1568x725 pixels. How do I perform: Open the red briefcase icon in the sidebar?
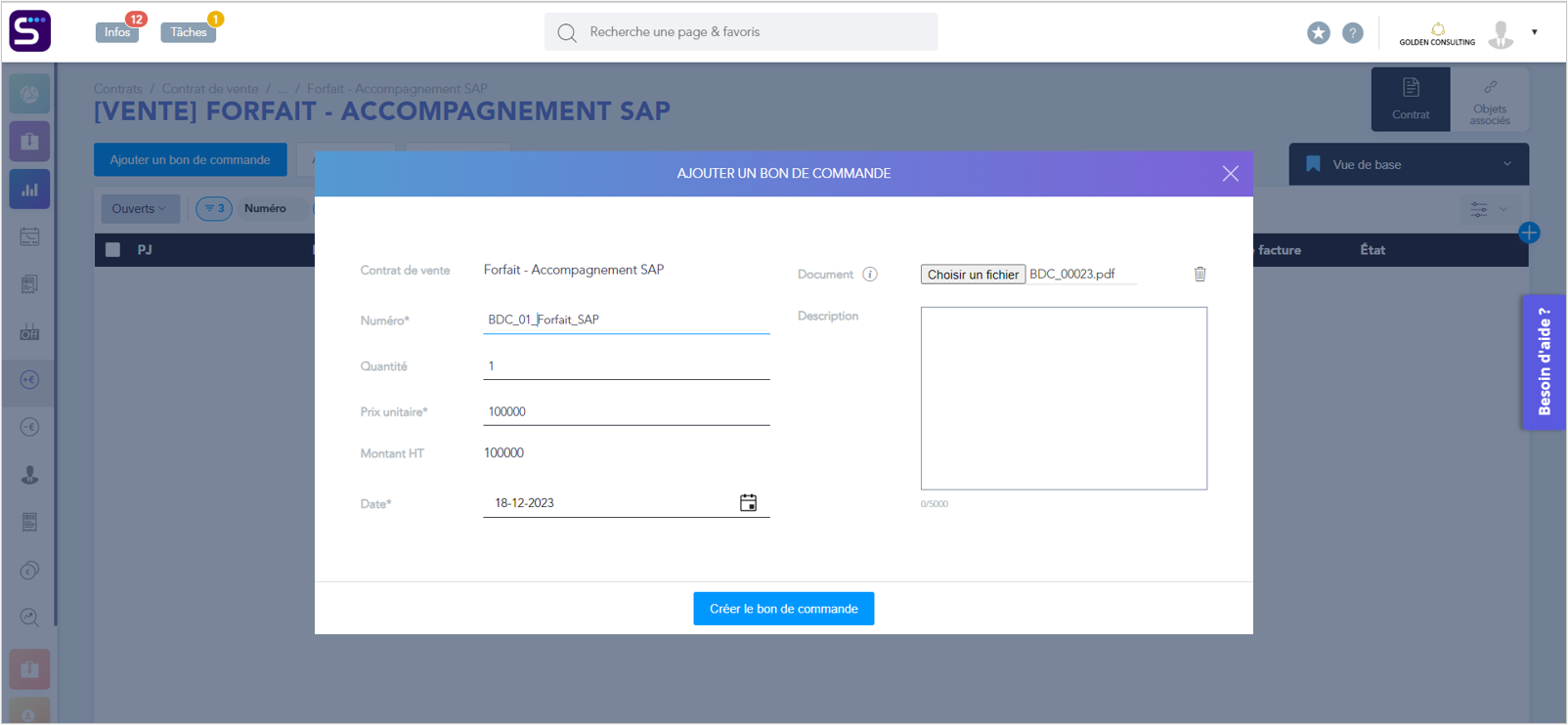click(x=30, y=669)
